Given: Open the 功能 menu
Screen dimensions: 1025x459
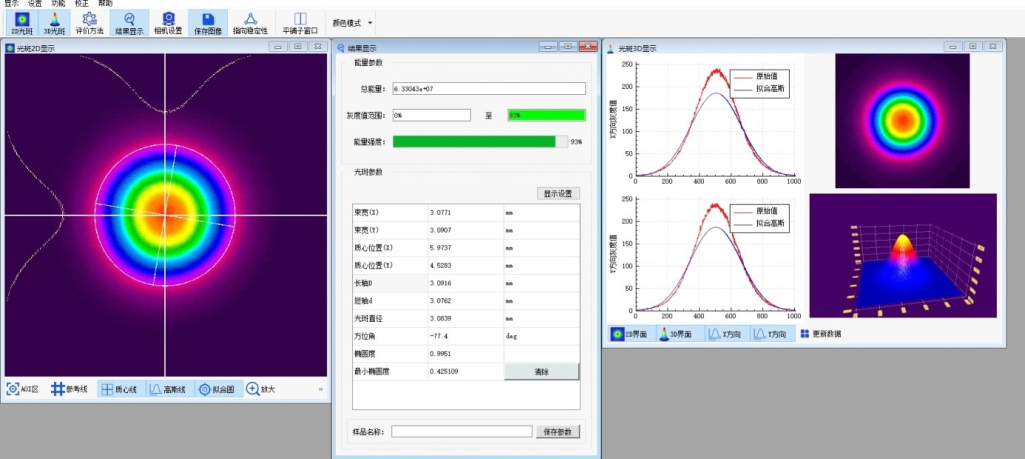Looking at the screenshot, I should pos(58,4).
